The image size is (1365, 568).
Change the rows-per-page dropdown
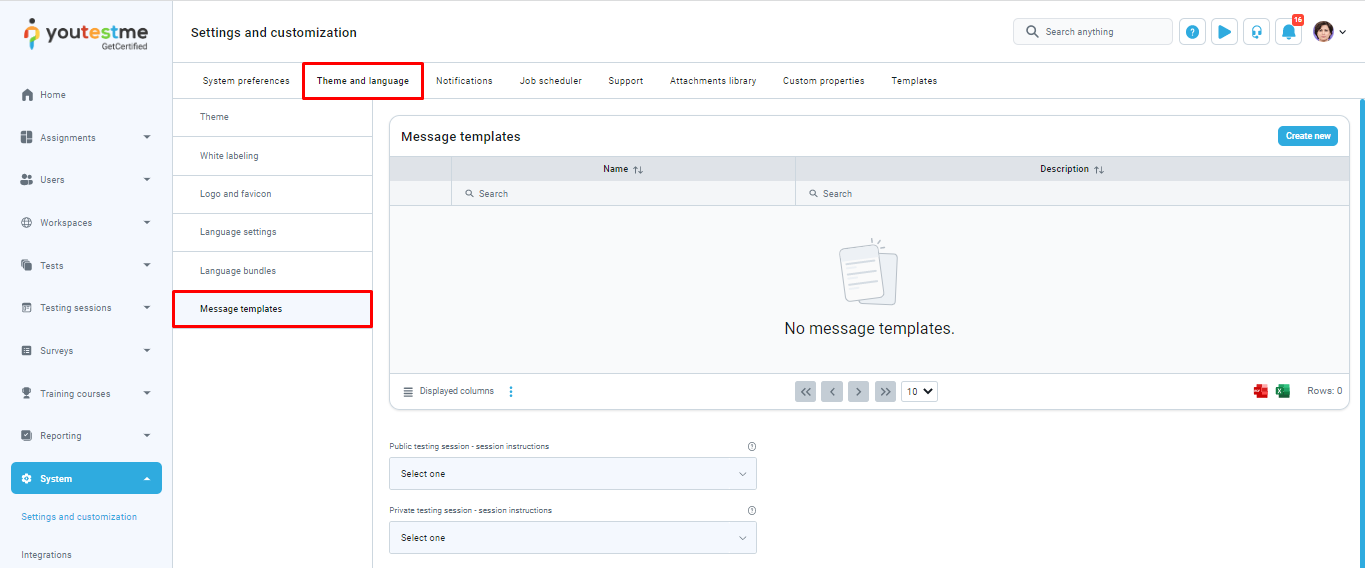coord(919,392)
